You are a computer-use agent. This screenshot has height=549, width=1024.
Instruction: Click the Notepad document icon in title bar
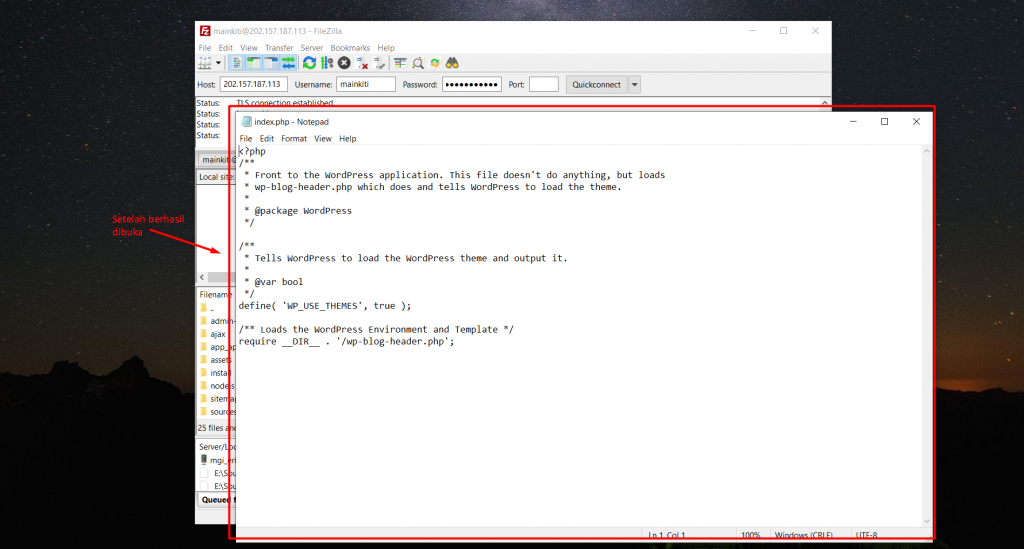(x=246, y=121)
